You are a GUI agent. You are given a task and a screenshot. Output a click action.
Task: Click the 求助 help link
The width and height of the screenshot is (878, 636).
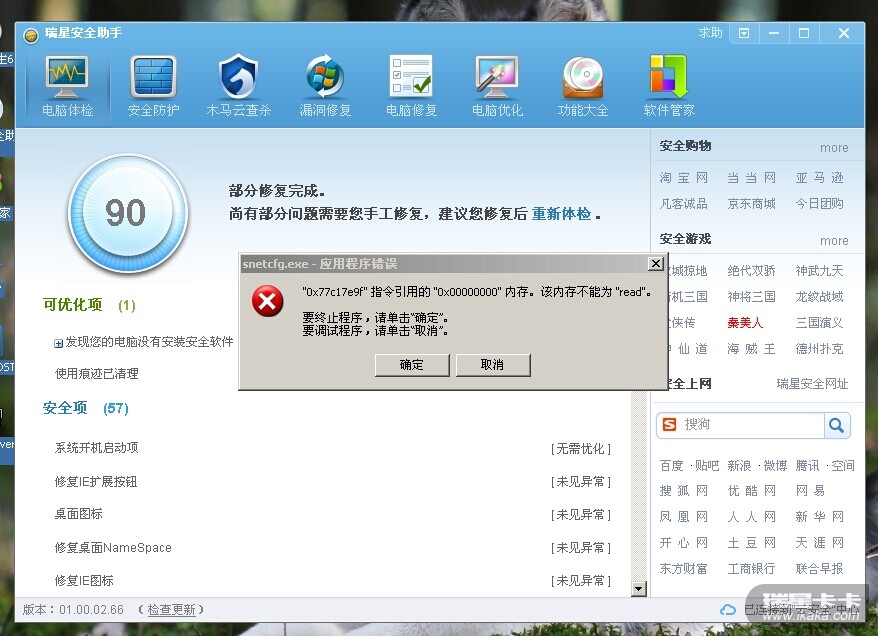pos(710,33)
